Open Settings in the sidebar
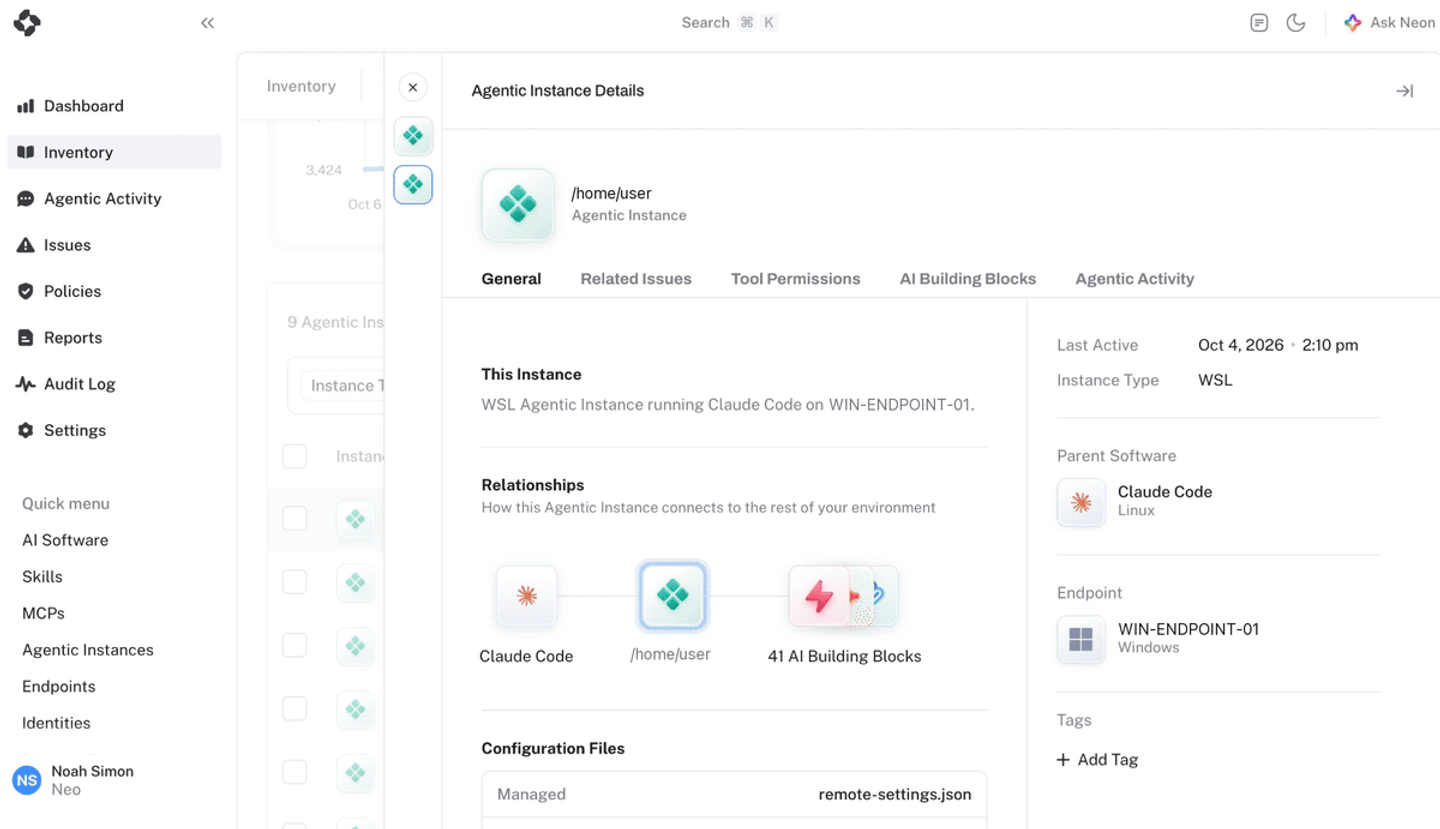Image resolution: width=1440 pixels, height=829 pixels. pyautogui.click(x=115, y=430)
